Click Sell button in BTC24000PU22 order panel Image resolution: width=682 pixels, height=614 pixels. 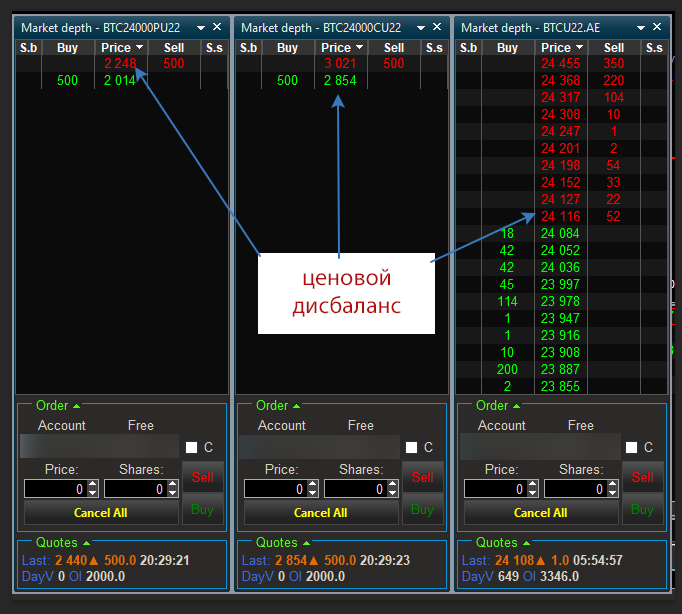pos(203,477)
